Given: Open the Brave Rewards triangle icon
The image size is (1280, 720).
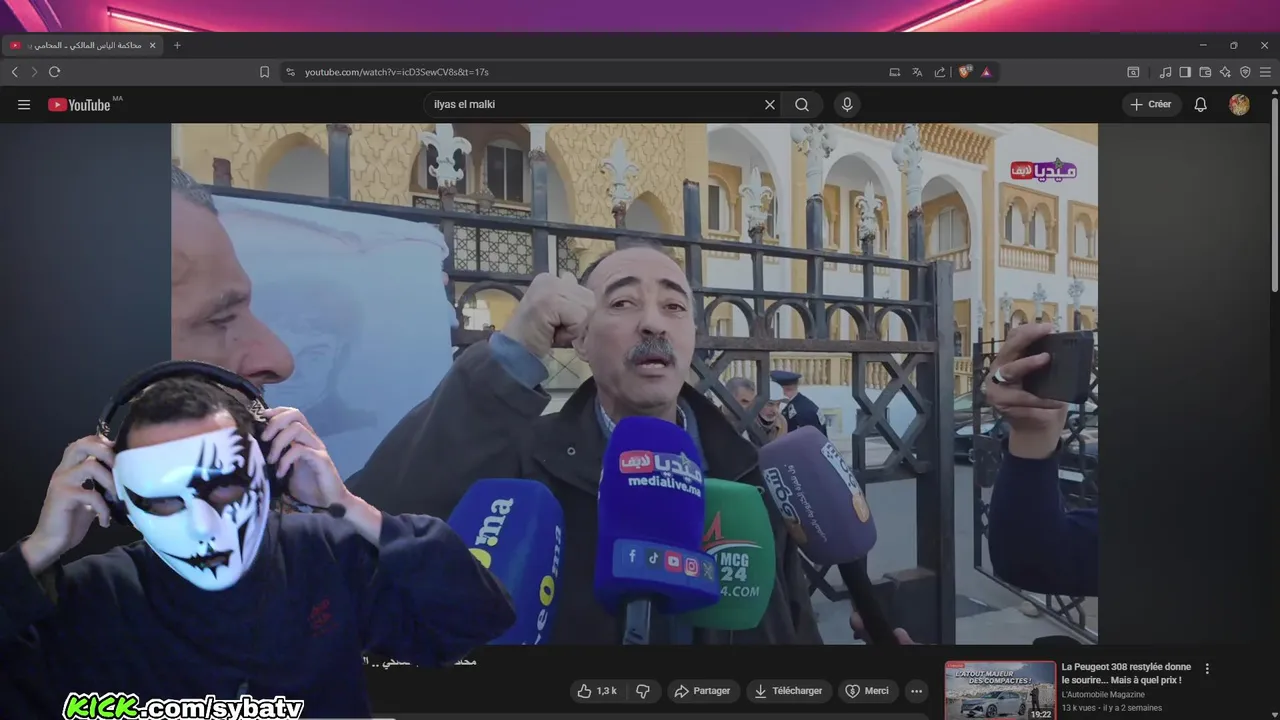Looking at the screenshot, I should (x=986, y=72).
